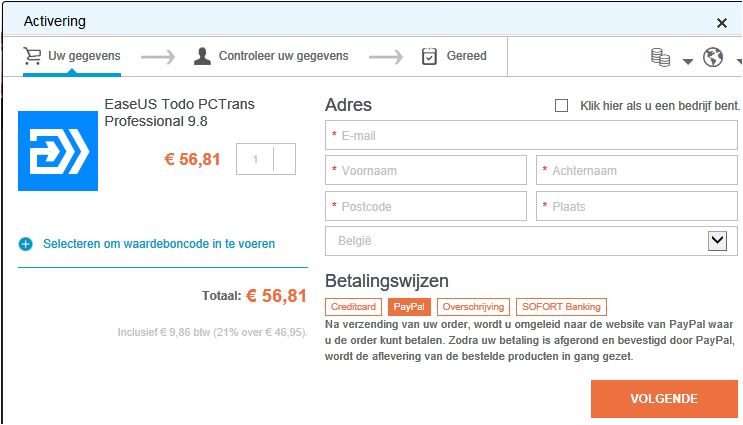743x425 pixels.
Task: Click the shopping cart icon
Action: coord(32,56)
